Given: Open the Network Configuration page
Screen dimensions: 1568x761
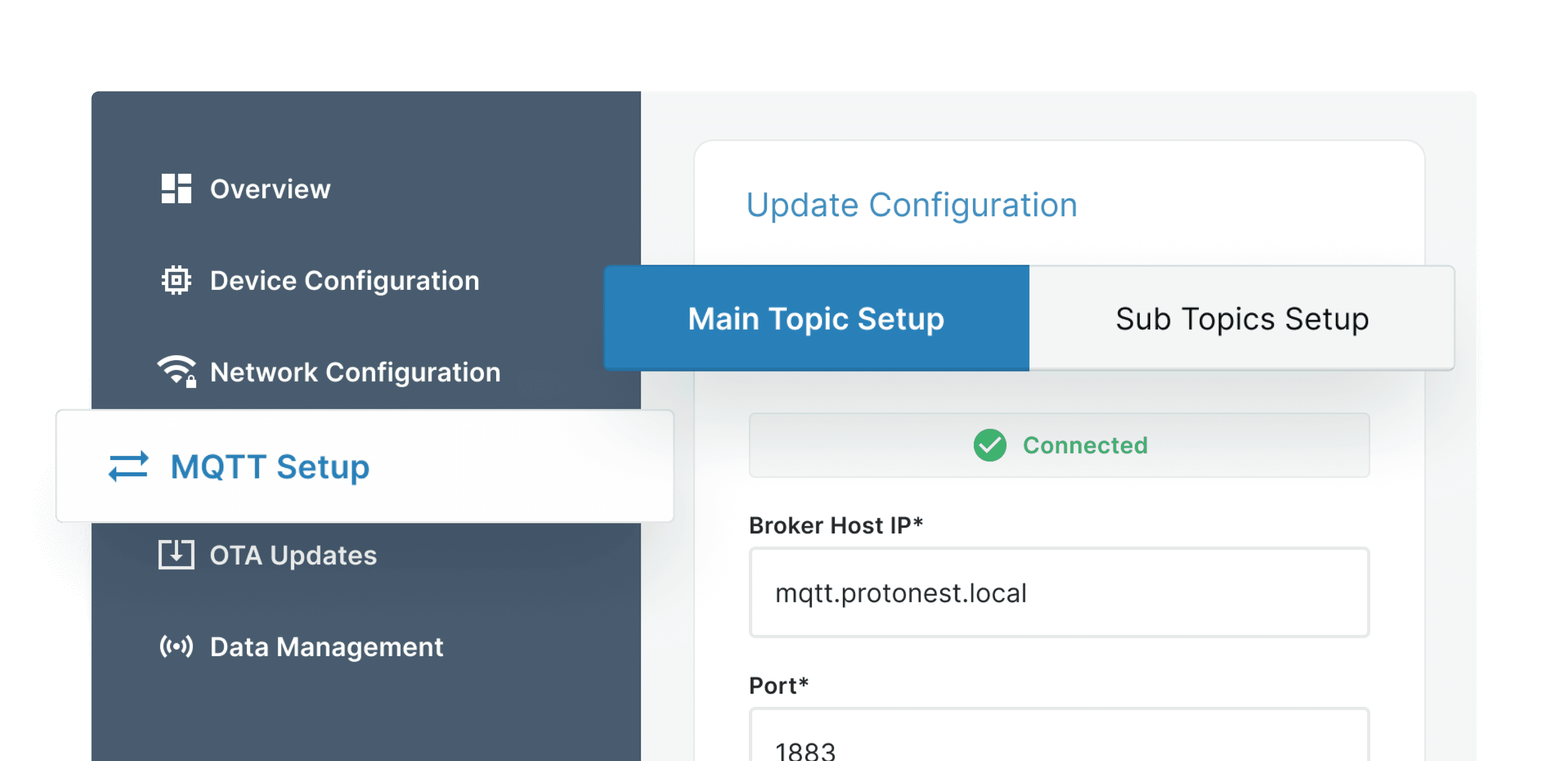Looking at the screenshot, I should tap(356, 372).
